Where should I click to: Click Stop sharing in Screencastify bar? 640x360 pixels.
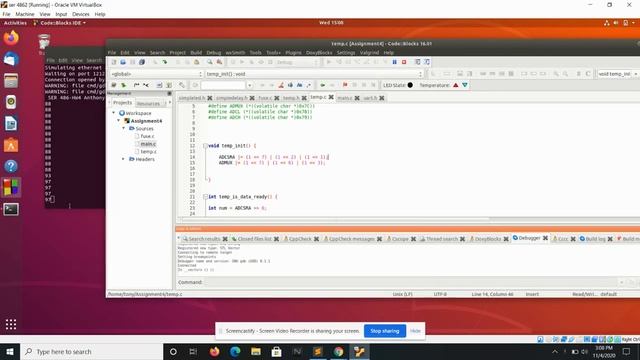click(x=385, y=331)
